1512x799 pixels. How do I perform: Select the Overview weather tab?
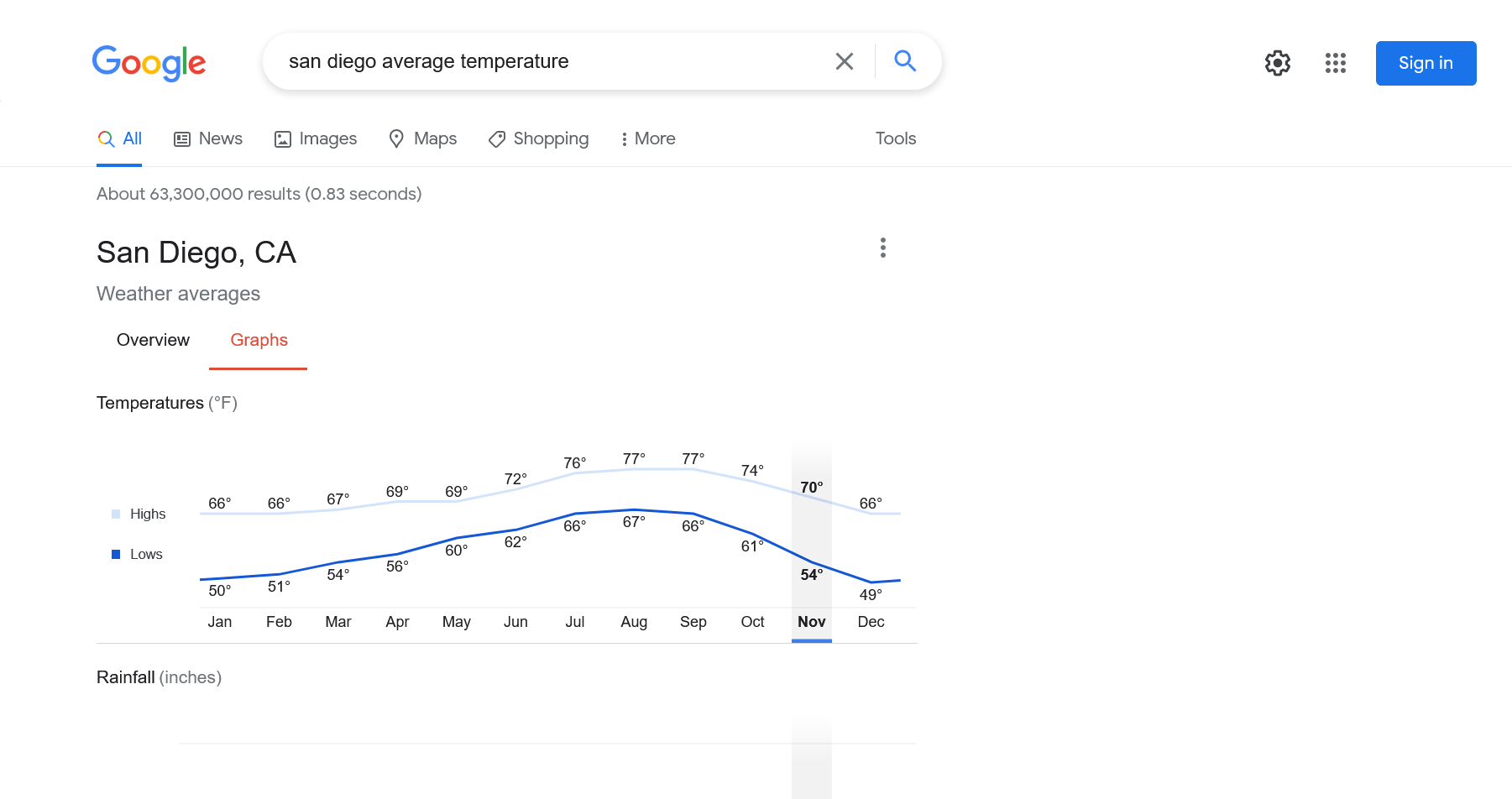click(x=153, y=340)
